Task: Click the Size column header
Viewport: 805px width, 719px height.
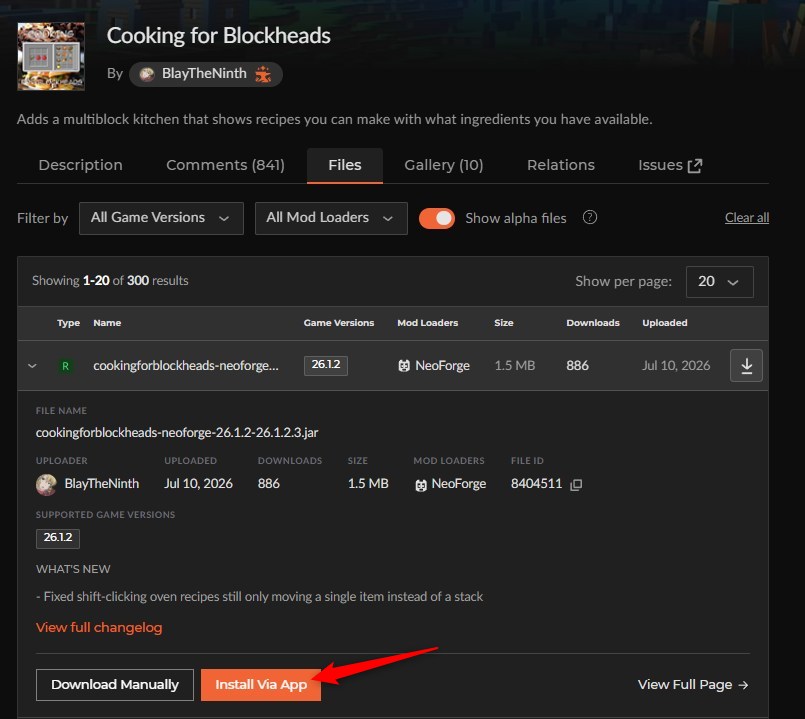Action: [504, 323]
